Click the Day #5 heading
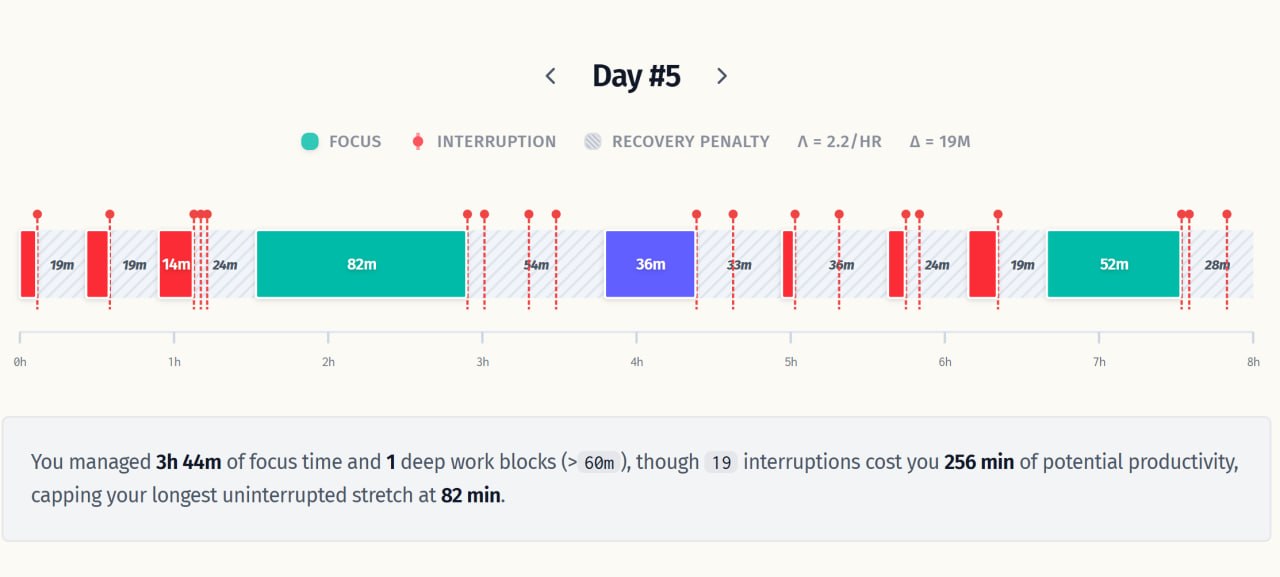Screen dimensions: 1280x577 point(636,76)
